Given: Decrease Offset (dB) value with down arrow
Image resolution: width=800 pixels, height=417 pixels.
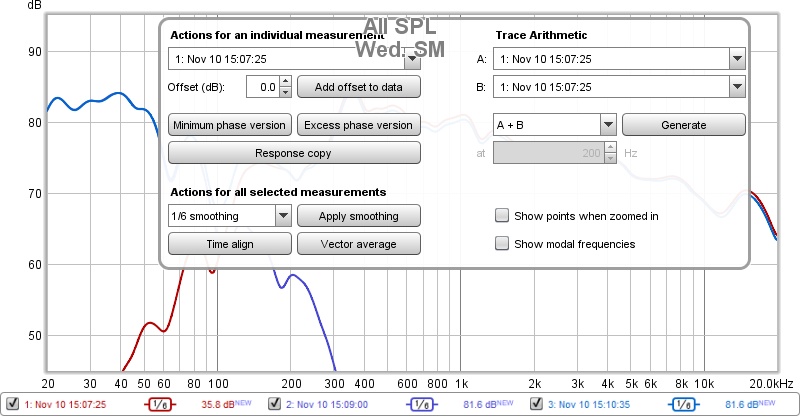Looking at the screenshot, I should pyautogui.click(x=286, y=92).
